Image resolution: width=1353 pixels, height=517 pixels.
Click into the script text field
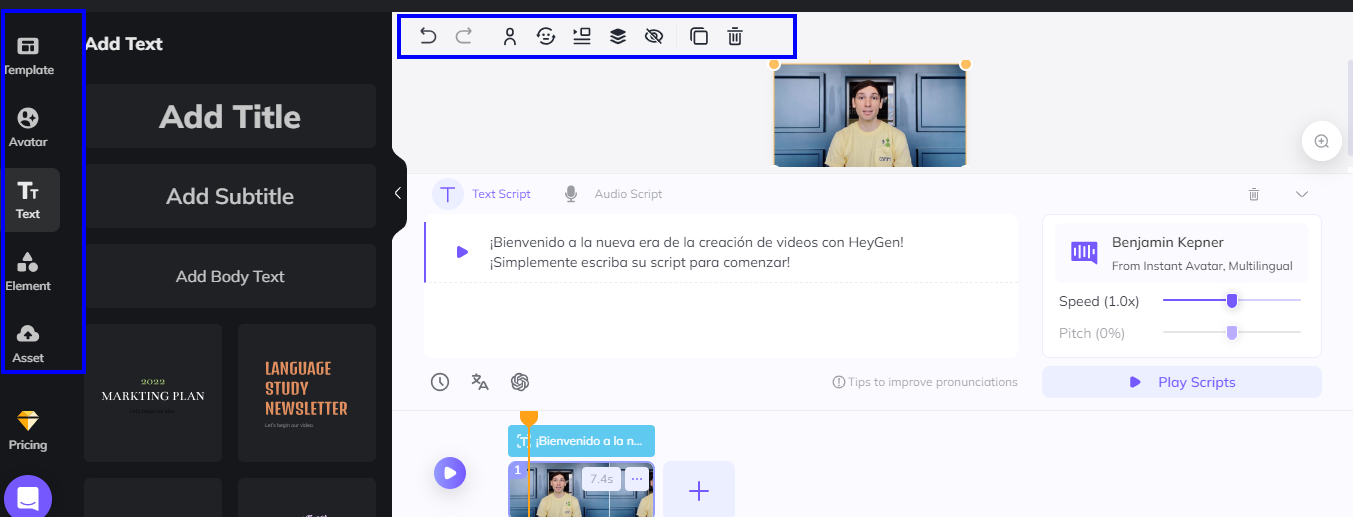click(x=721, y=286)
